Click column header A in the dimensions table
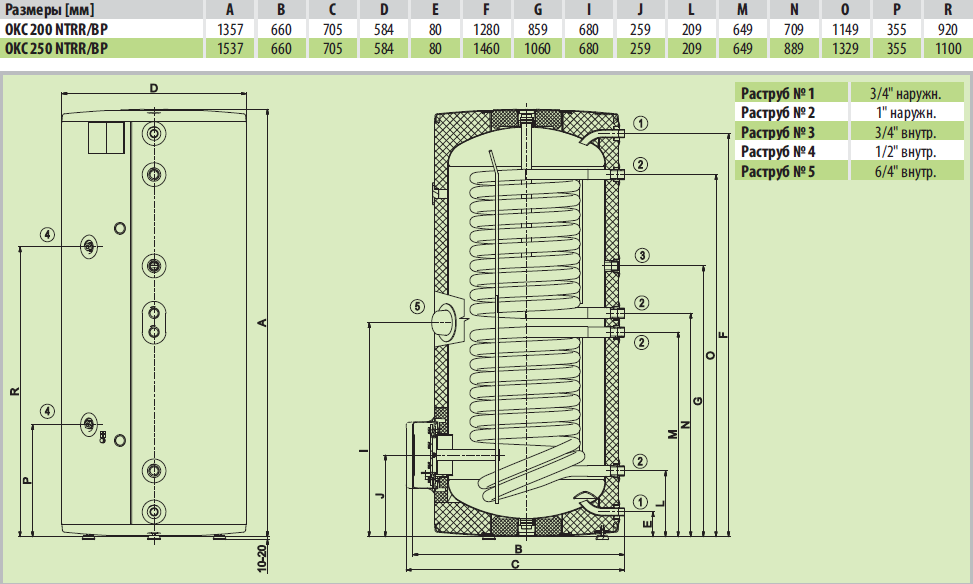Image resolution: width=973 pixels, height=584 pixels. pos(229,10)
